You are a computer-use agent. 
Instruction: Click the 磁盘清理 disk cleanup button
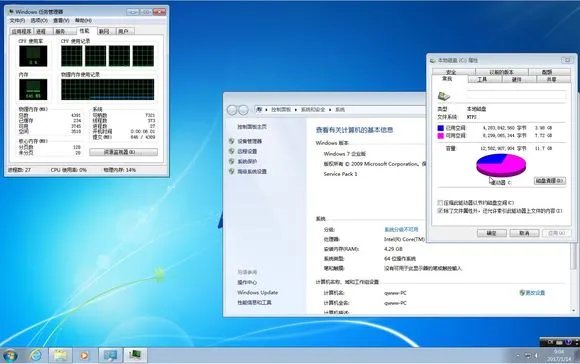tap(549, 181)
